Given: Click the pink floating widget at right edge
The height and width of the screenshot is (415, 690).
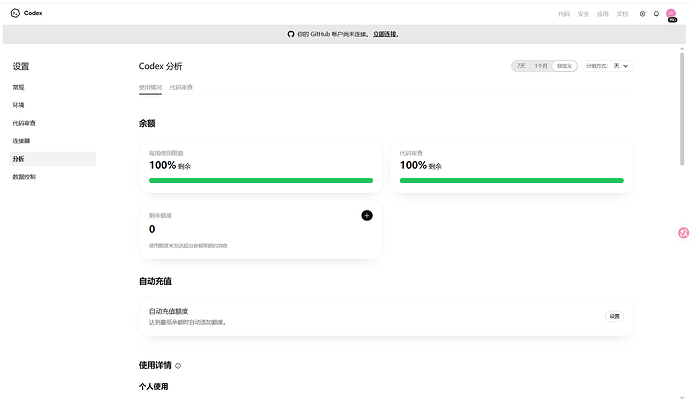Looking at the screenshot, I should [x=683, y=233].
